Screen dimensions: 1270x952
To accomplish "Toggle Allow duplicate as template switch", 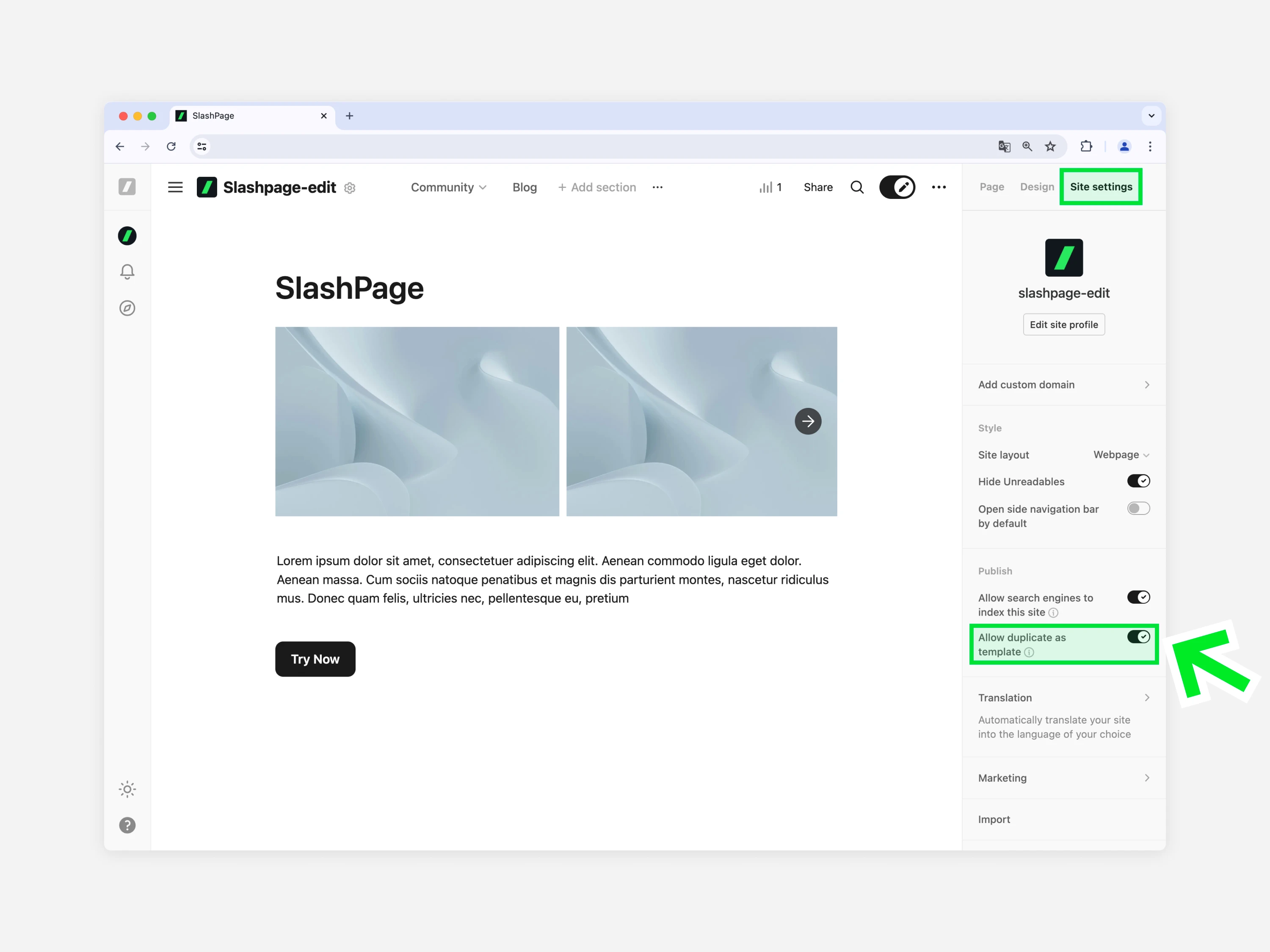I will [1138, 636].
